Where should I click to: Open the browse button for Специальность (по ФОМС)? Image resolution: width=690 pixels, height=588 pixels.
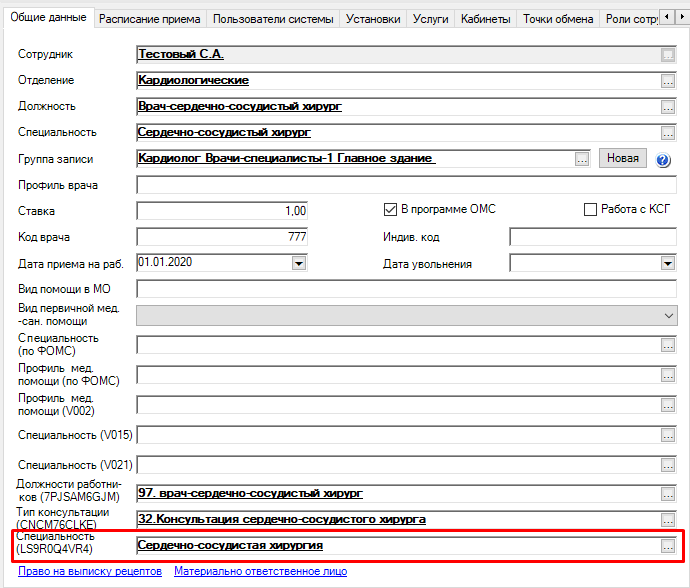point(668,345)
